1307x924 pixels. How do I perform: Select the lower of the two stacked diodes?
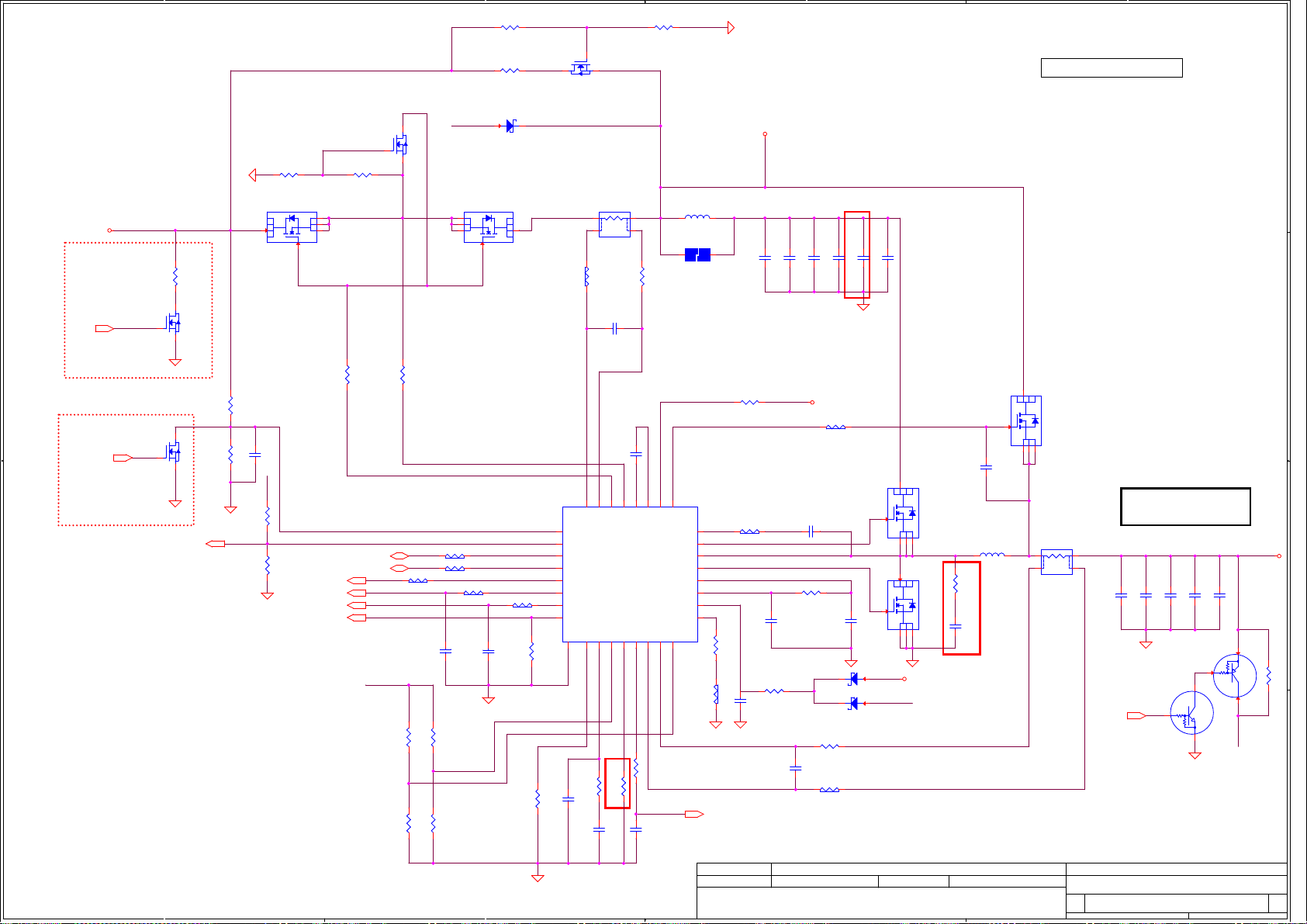coord(854,704)
